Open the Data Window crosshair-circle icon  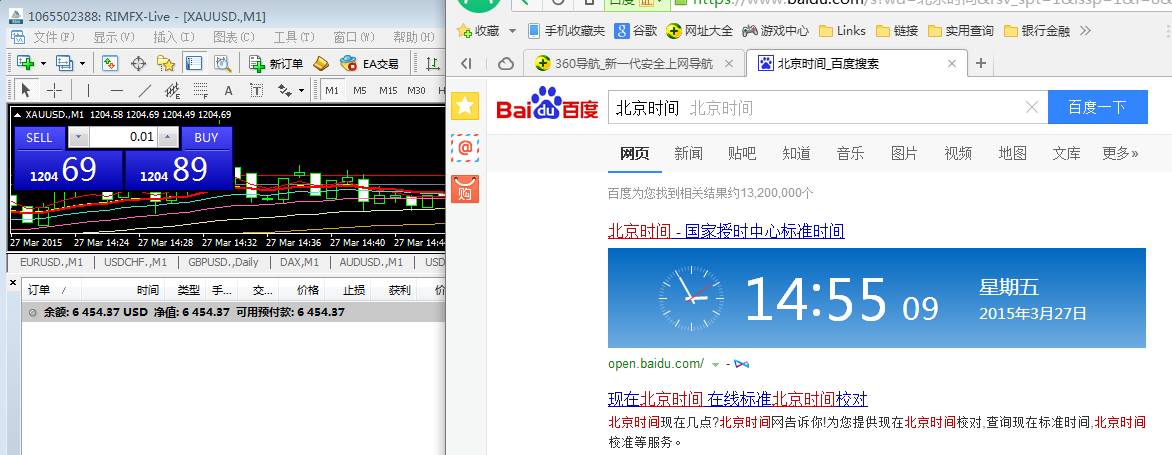pos(138,64)
